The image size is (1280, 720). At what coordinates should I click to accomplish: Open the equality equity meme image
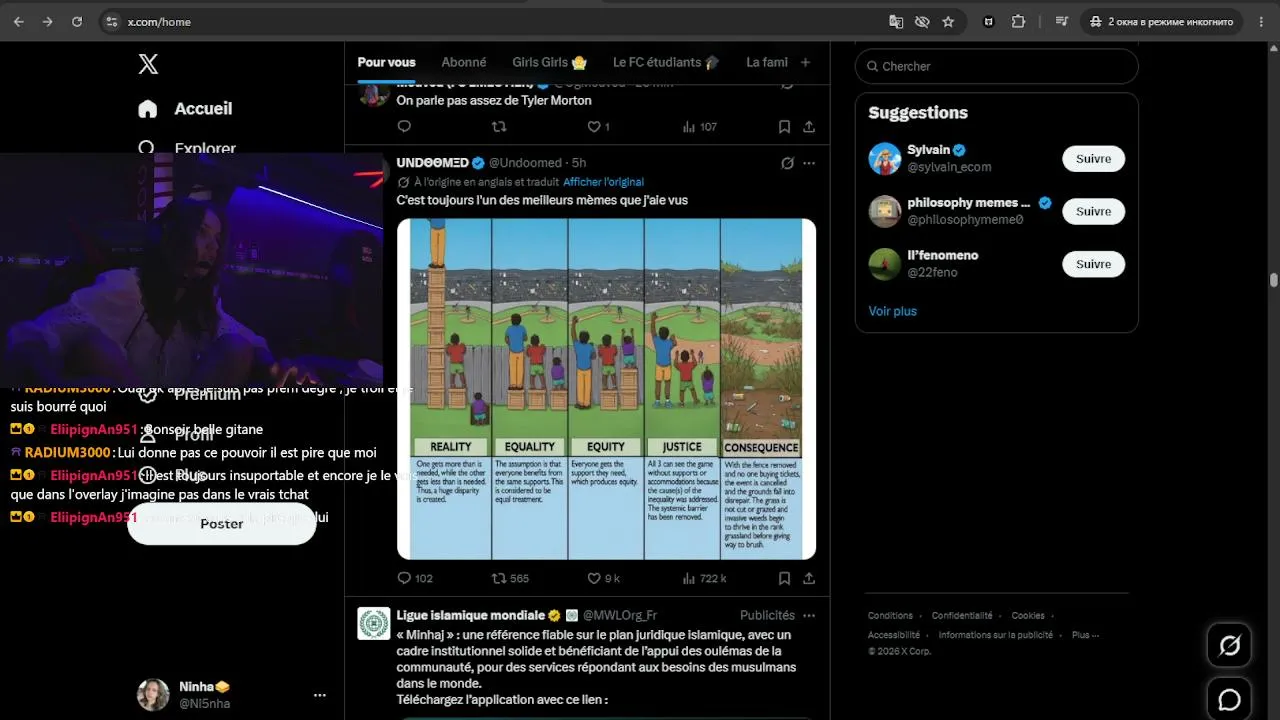click(x=606, y=389)
